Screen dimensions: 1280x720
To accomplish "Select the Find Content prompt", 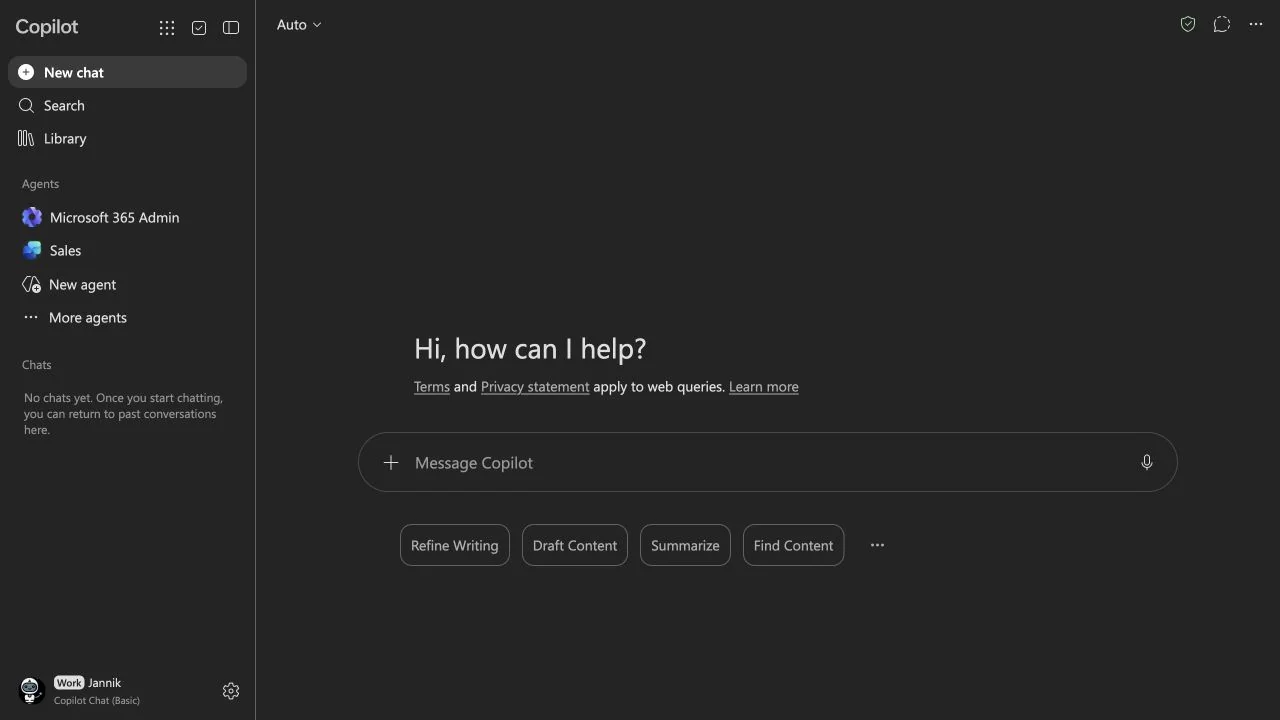I will [x=794, y=545].
